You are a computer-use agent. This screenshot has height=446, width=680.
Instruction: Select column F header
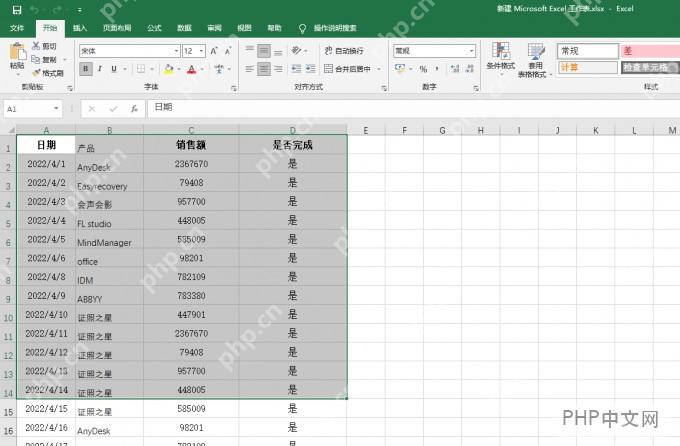point(404,130)
